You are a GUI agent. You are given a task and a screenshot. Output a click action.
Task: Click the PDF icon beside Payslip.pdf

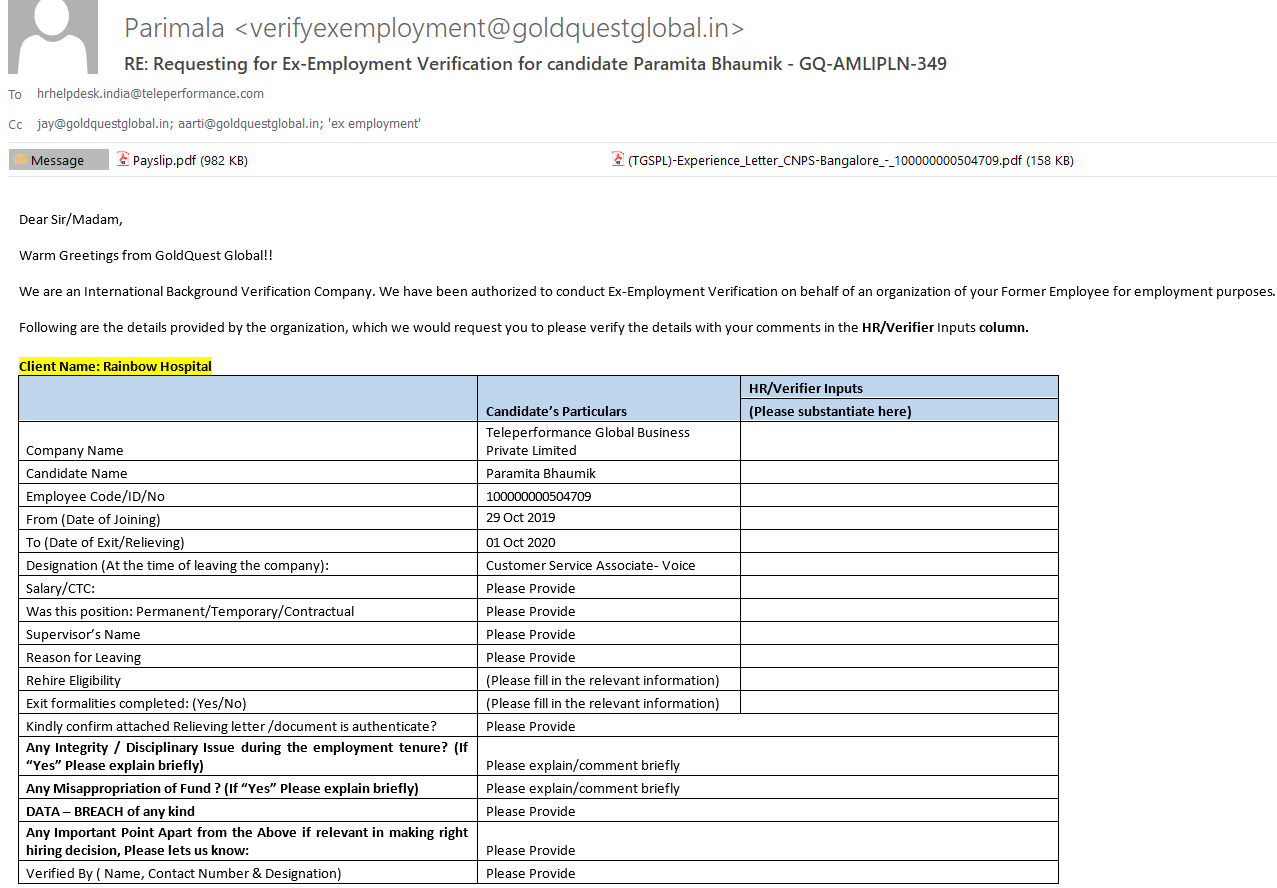click(x=124, y=159)
